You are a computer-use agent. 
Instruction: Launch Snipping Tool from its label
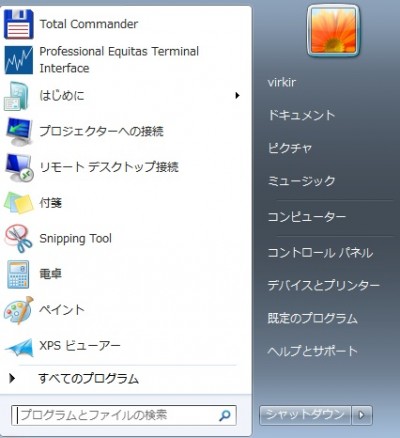click(75, 239)
